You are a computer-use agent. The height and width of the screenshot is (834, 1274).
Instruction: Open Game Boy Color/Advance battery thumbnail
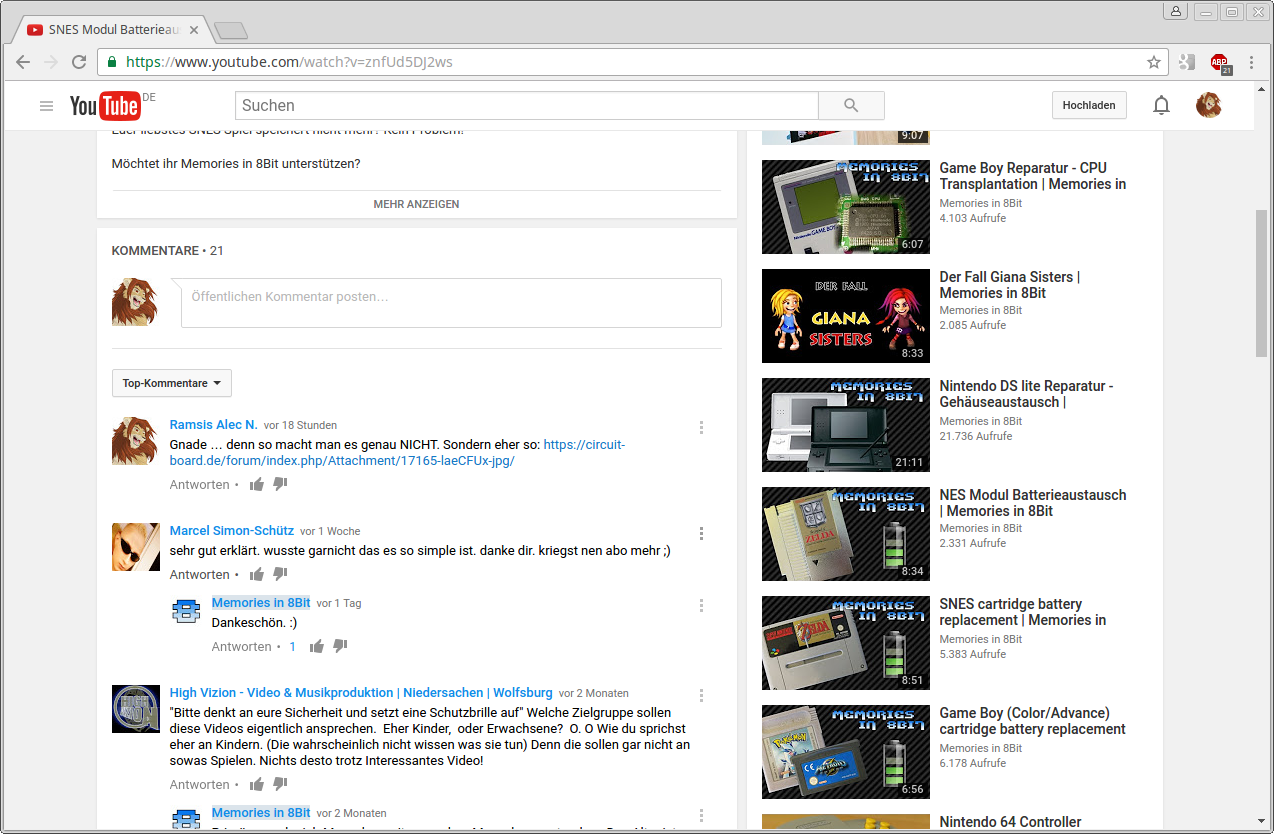point(846,752)
